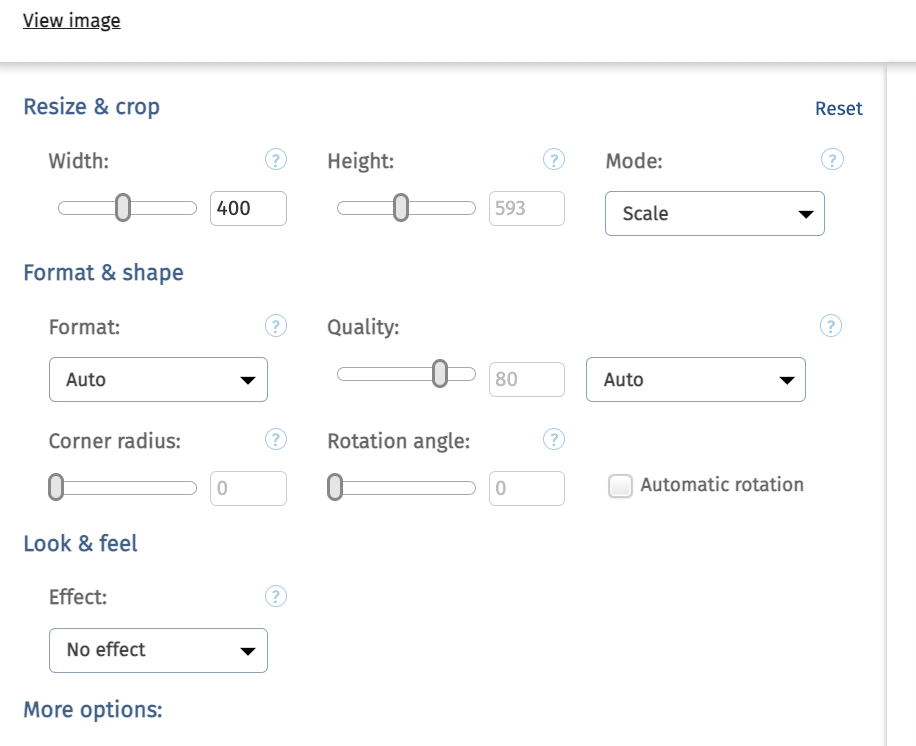Viewport: 916px width, 746px height.
Task: Show help for Rotation angle
Action: pos(554,440)
